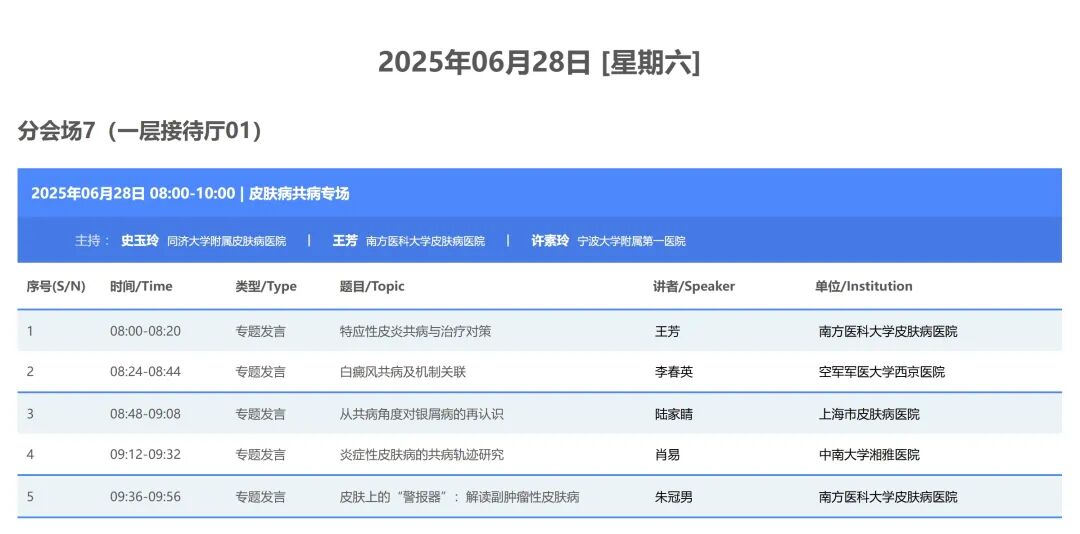
Task: Click 南方医科大学皮肤病医院 in row 5
Action: [x=889, y=497]
